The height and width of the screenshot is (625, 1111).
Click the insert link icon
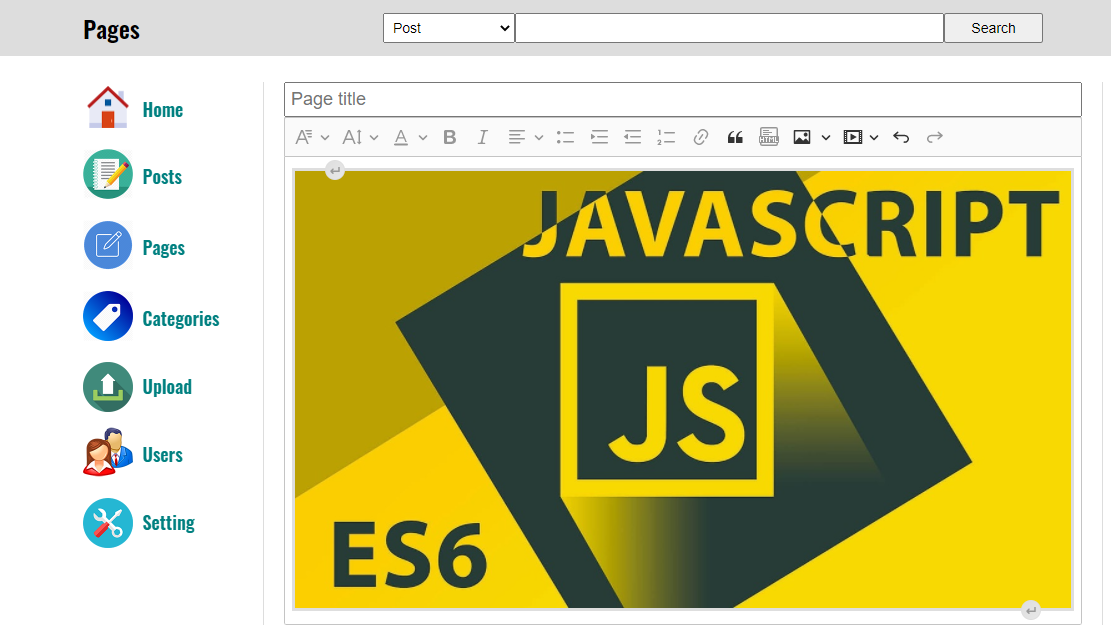tap(701, 137)
